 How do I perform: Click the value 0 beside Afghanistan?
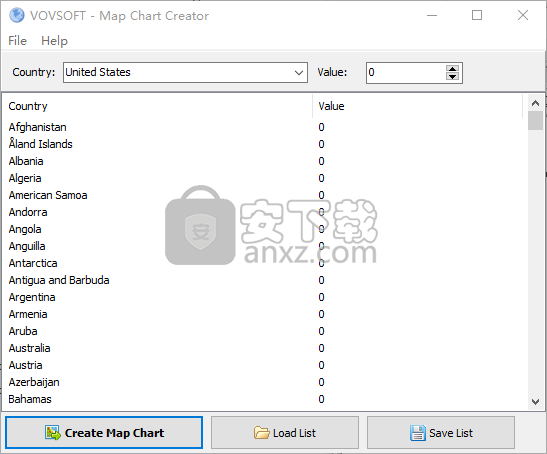[x=321, y=127]
